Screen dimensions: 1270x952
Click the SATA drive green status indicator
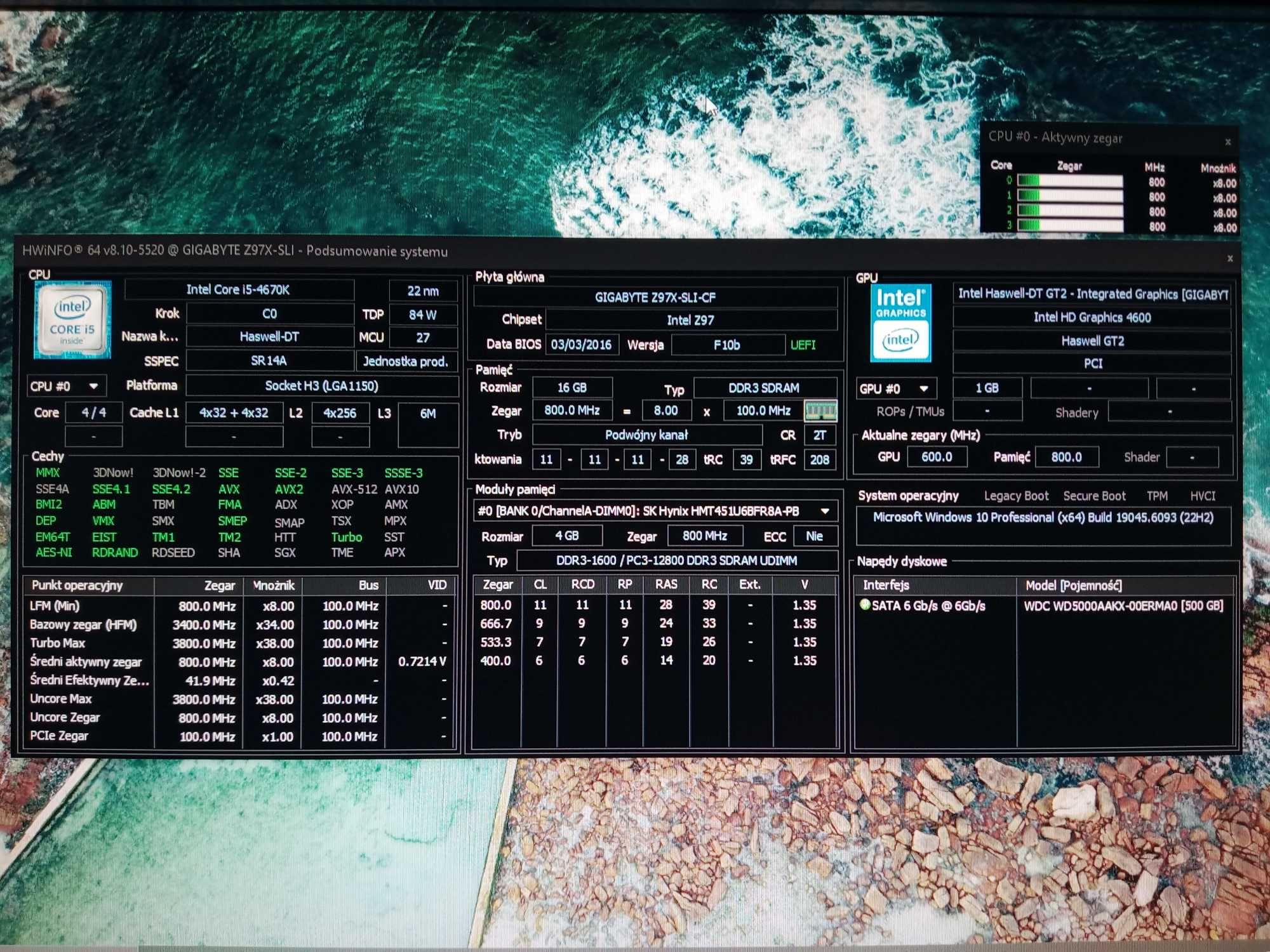click(864, 605)
